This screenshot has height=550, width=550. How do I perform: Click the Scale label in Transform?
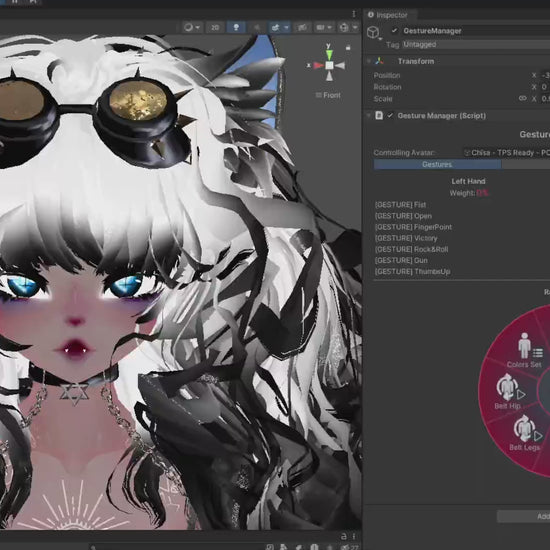pyautogui.click(x=383, y=99)
